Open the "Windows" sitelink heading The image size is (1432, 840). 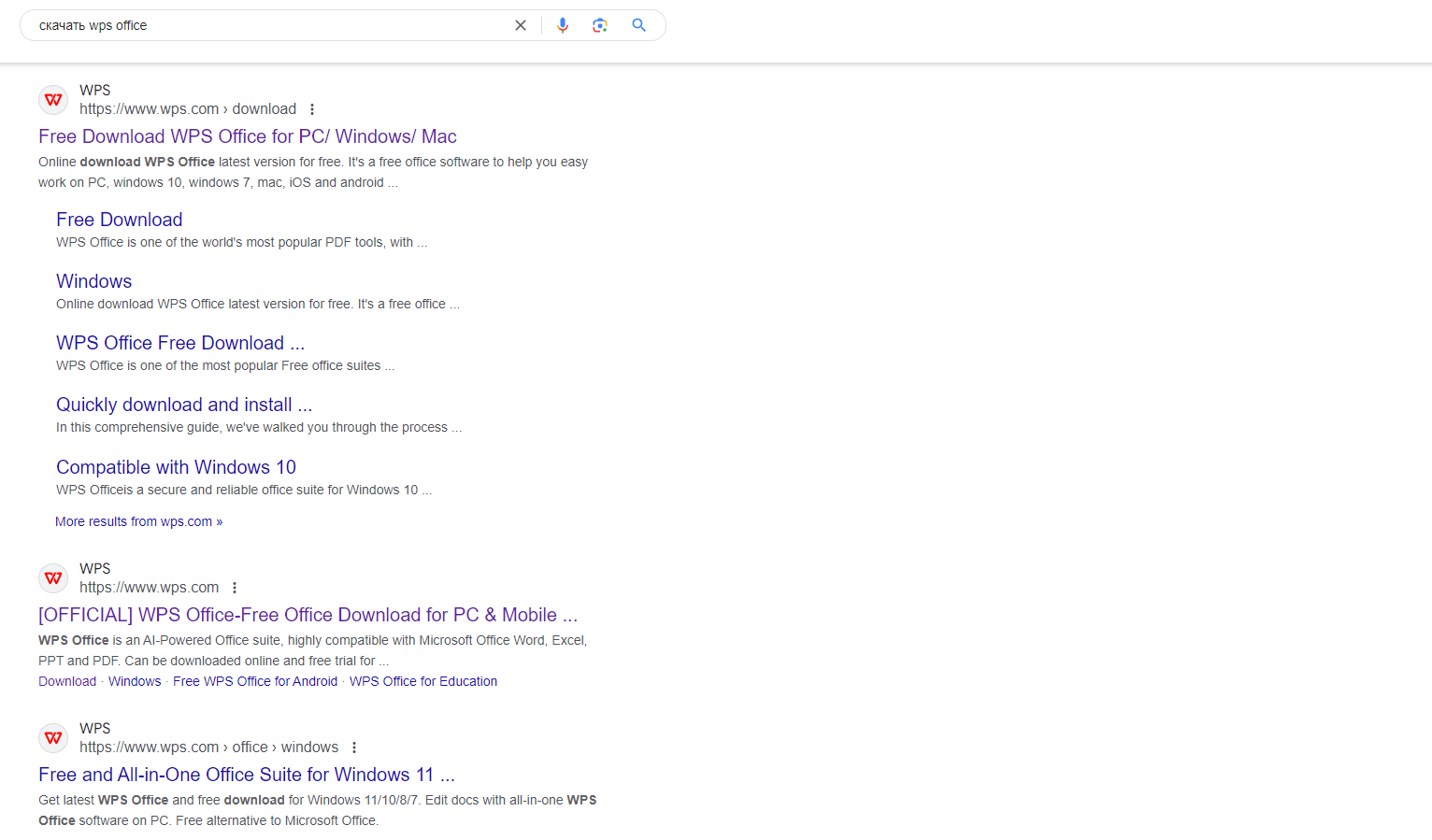(93, 281)
